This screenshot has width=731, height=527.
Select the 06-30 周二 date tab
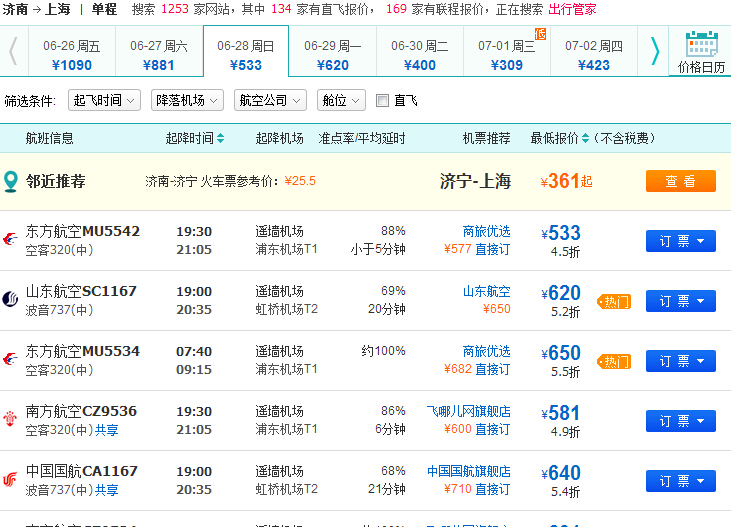(420, 51)
